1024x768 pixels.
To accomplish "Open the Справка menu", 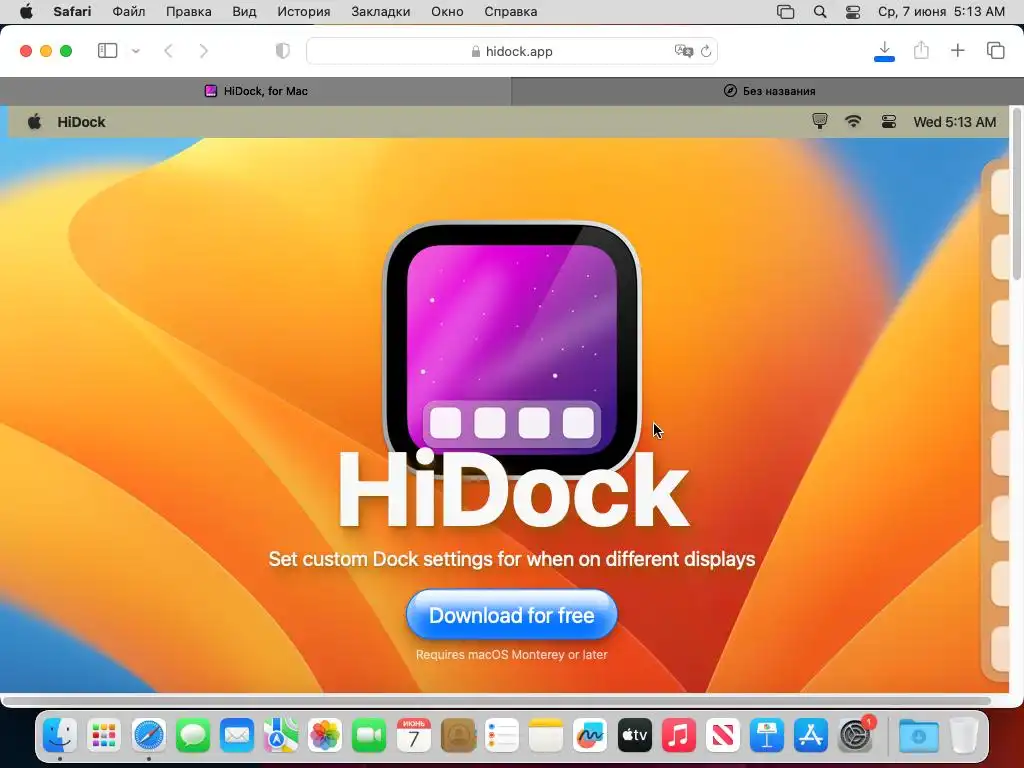I will 511,12.
